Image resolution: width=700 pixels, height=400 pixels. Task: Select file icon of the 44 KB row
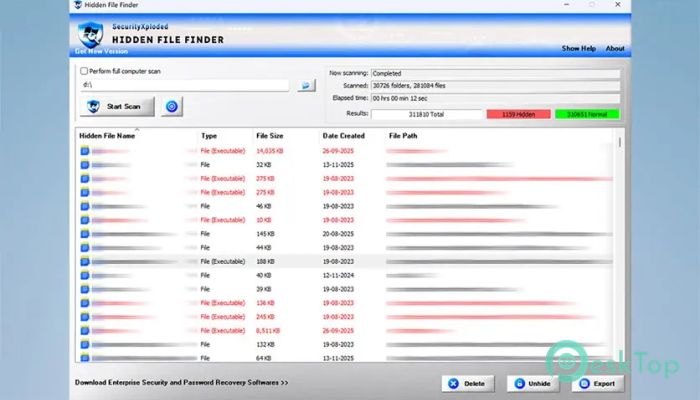85,248
